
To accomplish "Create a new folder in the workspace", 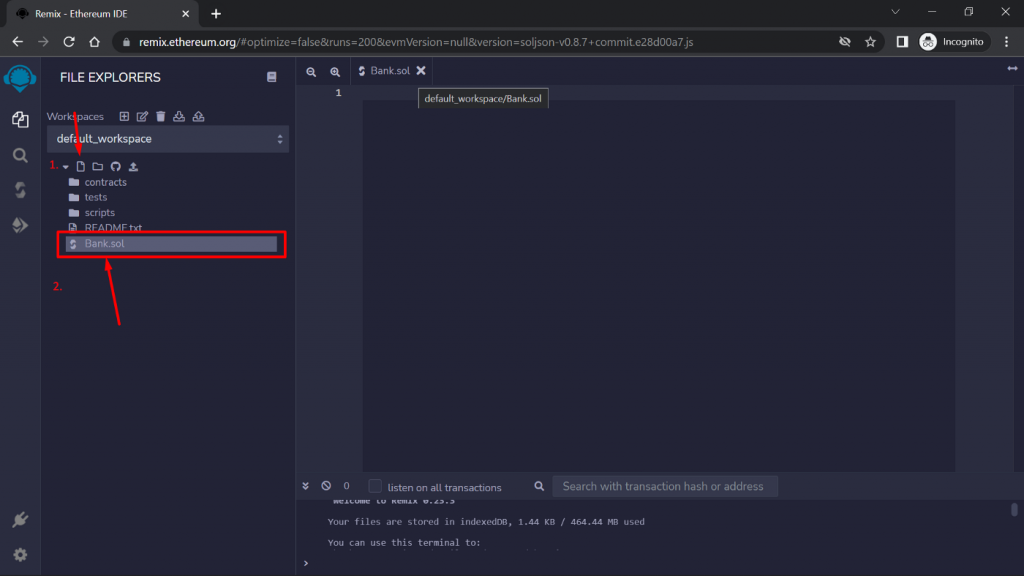I will 96,166.
